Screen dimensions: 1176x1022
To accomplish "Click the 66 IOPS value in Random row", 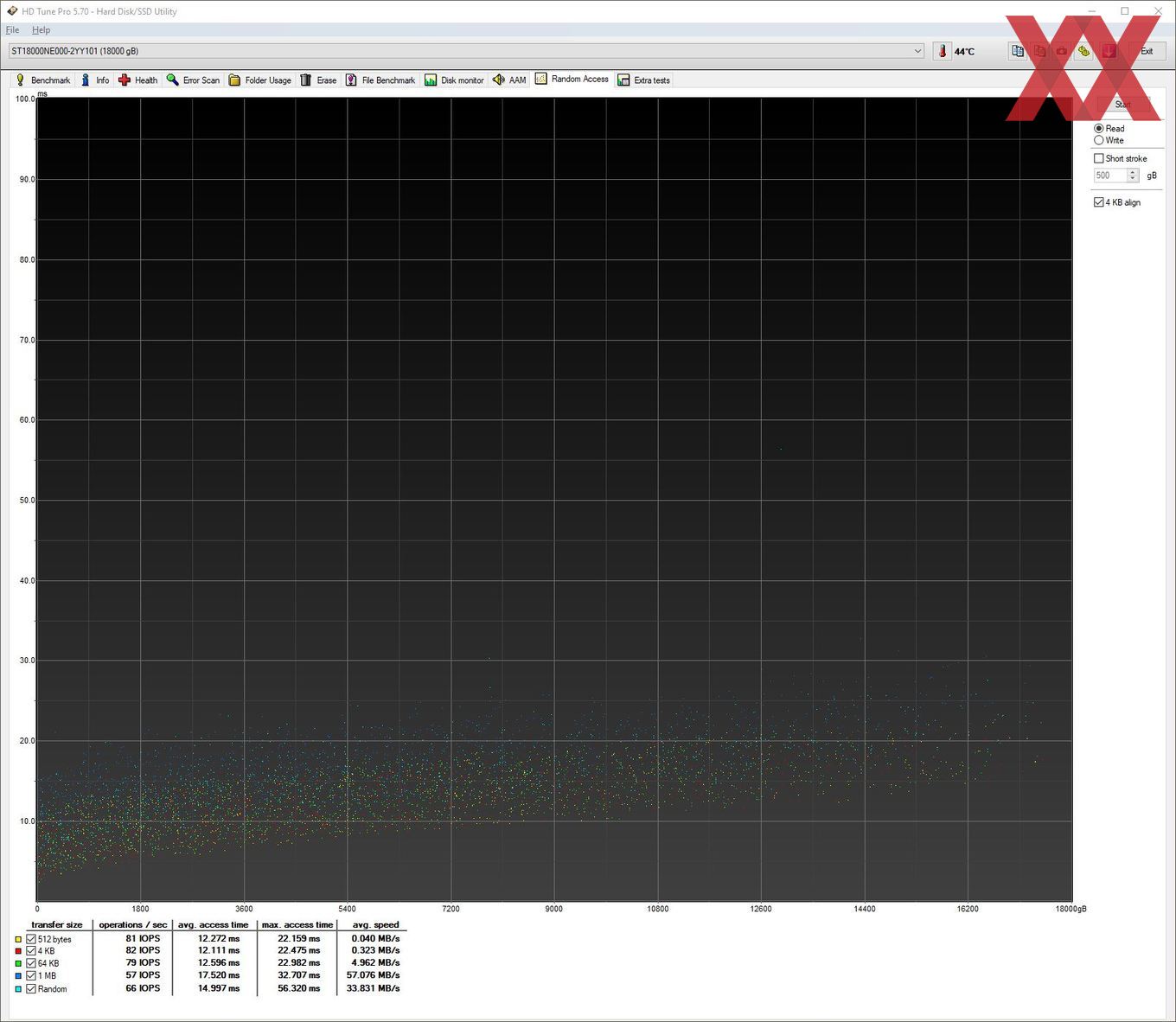I will tap(143, 988).
